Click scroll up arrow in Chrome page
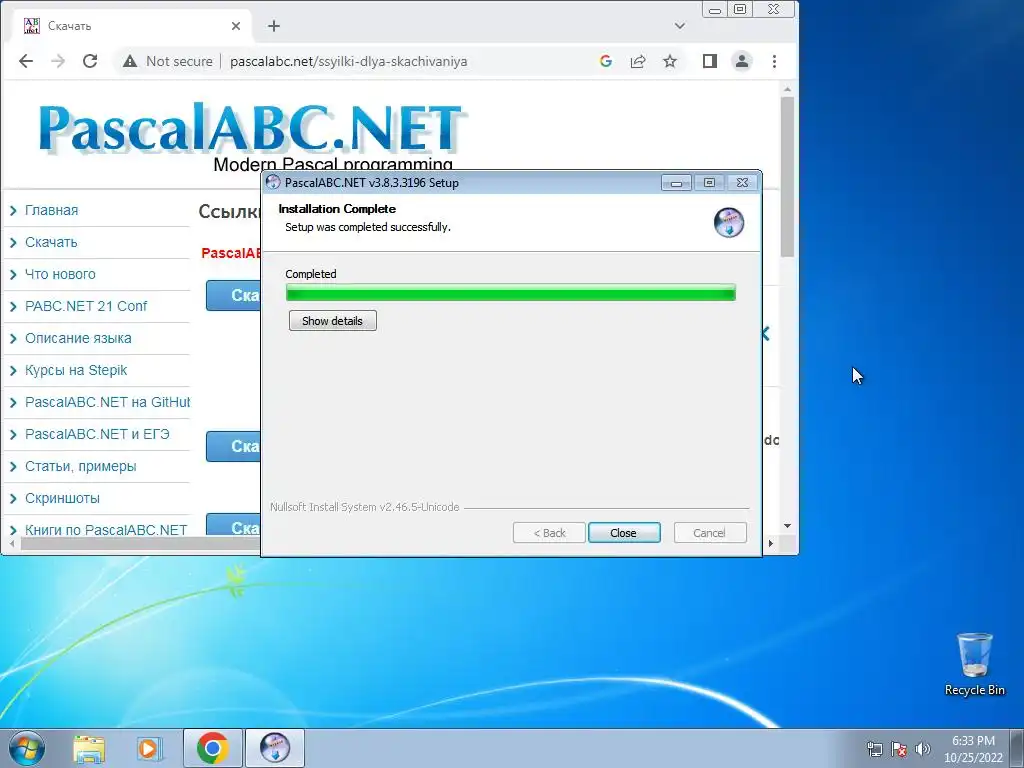The height and width of the screenshot is (768, 1024). (787, 89)
